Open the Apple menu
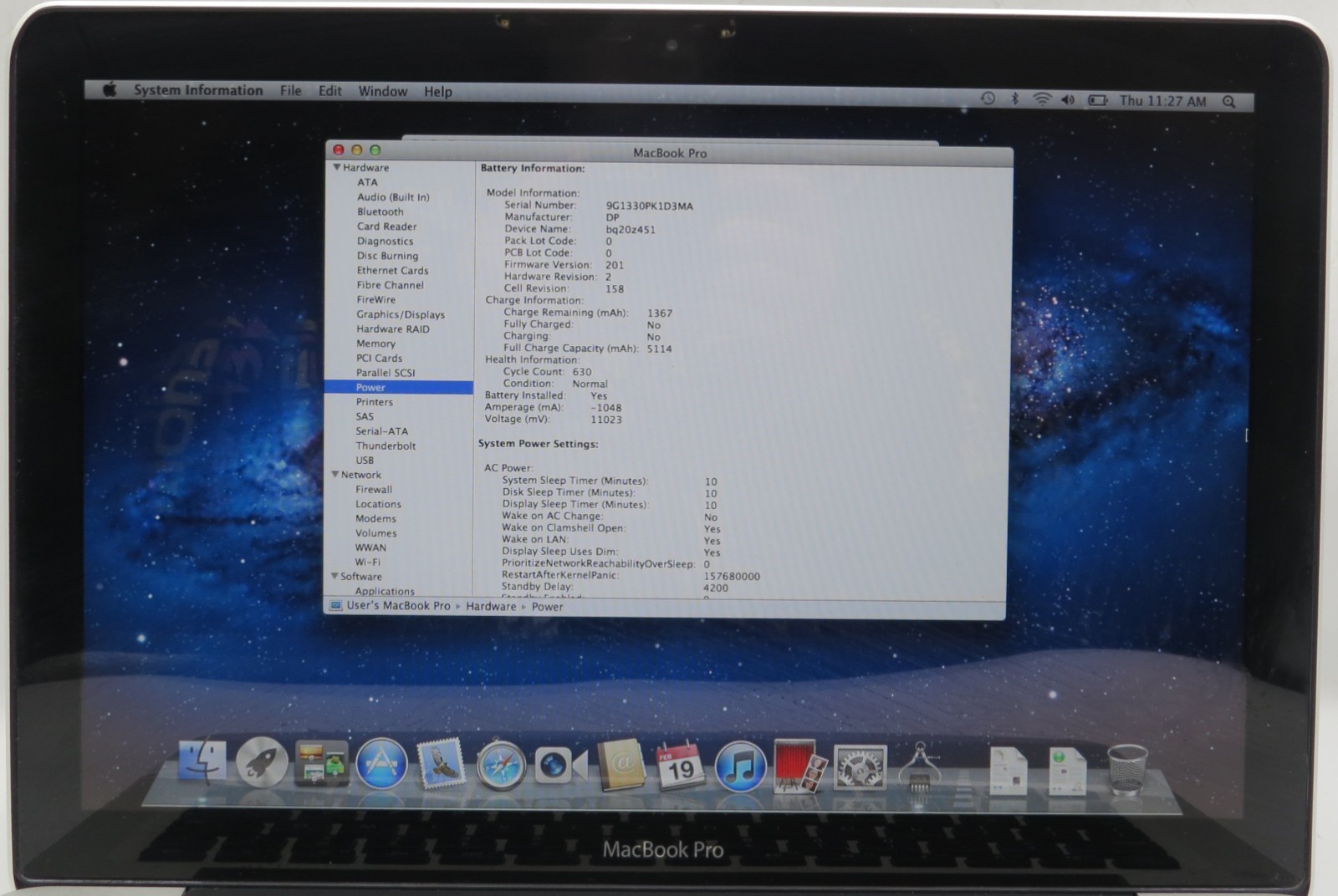The height and width of the screenshot is (896, 1338). click(110, 89)
